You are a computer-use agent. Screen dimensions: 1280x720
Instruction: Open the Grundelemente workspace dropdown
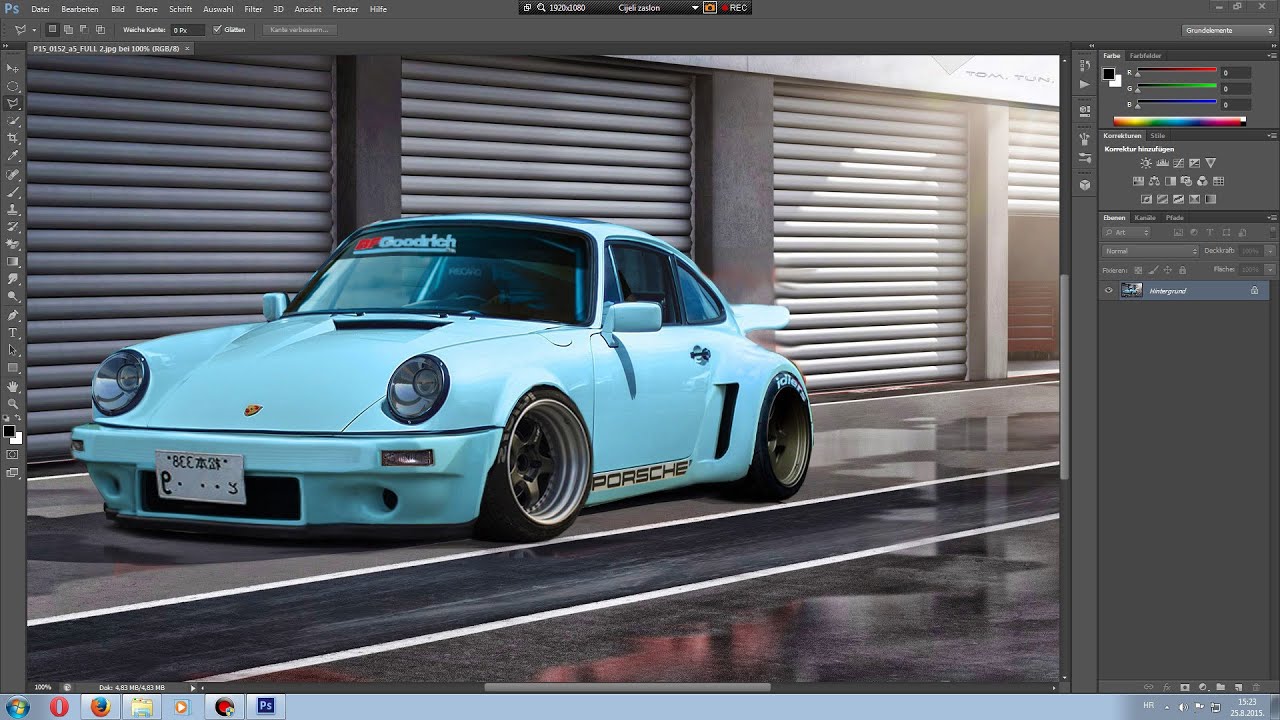pyautogui.click(x=1228, y=30)
